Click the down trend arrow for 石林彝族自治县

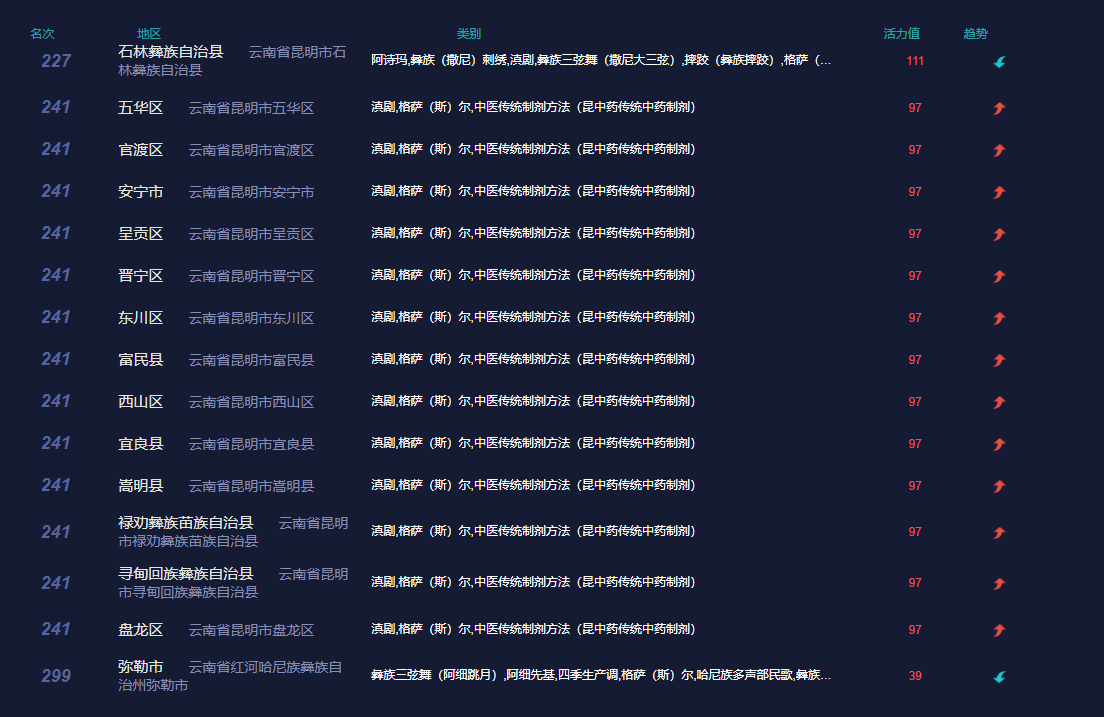[x=999, y=62]
